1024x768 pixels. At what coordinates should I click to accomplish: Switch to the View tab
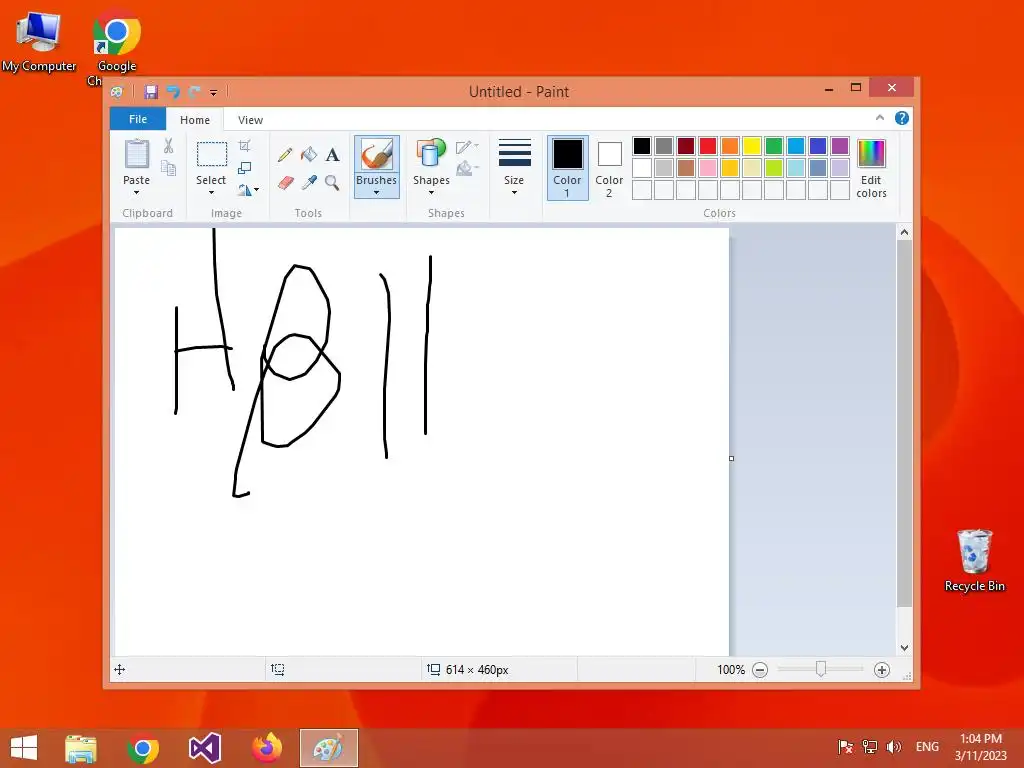tap(250, 120)
